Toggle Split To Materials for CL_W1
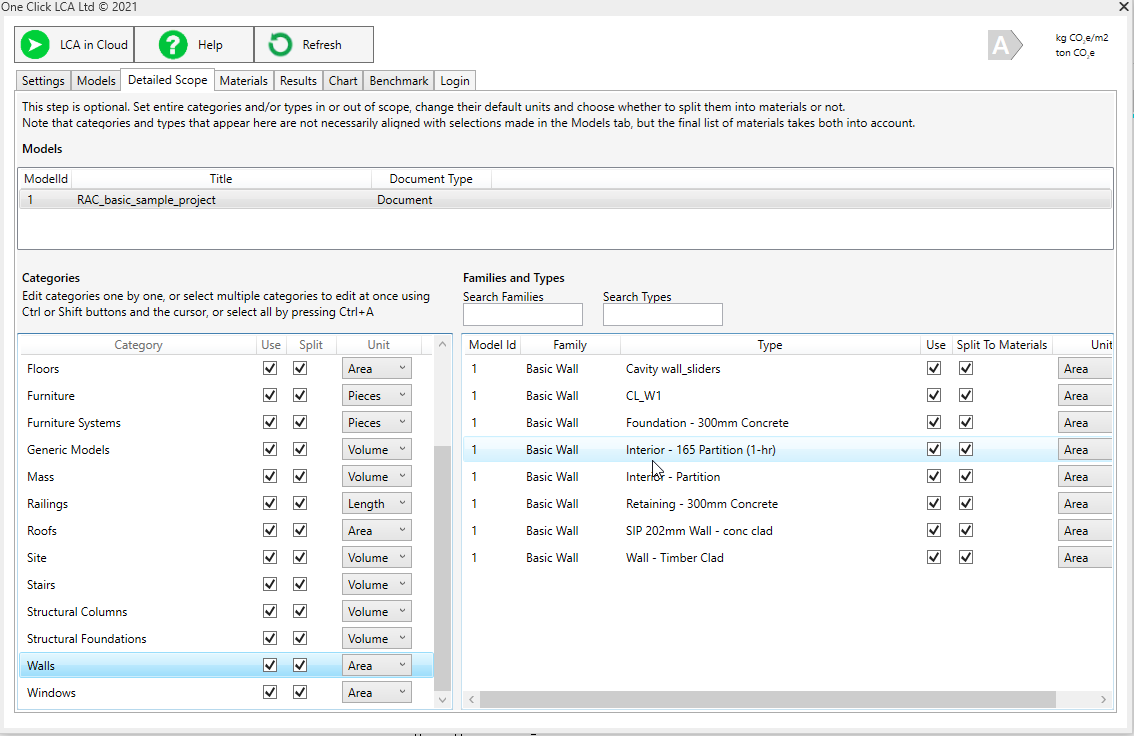The width and height of the screenshot is (1134, 736). pos(966,396)
